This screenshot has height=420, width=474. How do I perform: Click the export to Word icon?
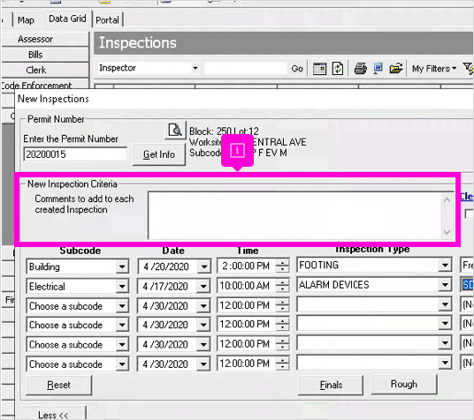[378, 68]
